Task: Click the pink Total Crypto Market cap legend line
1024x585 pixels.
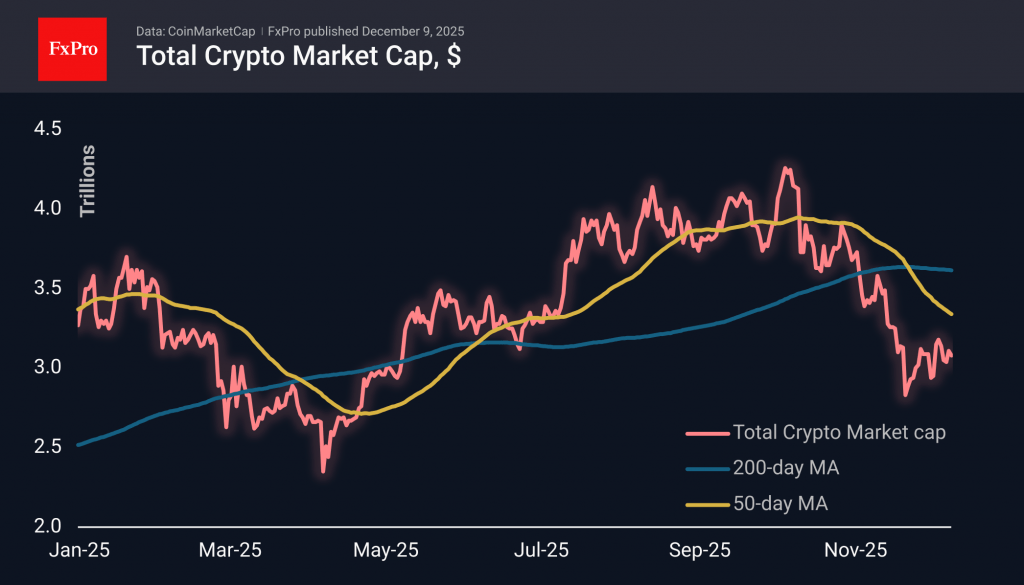Action: point(706,433)
